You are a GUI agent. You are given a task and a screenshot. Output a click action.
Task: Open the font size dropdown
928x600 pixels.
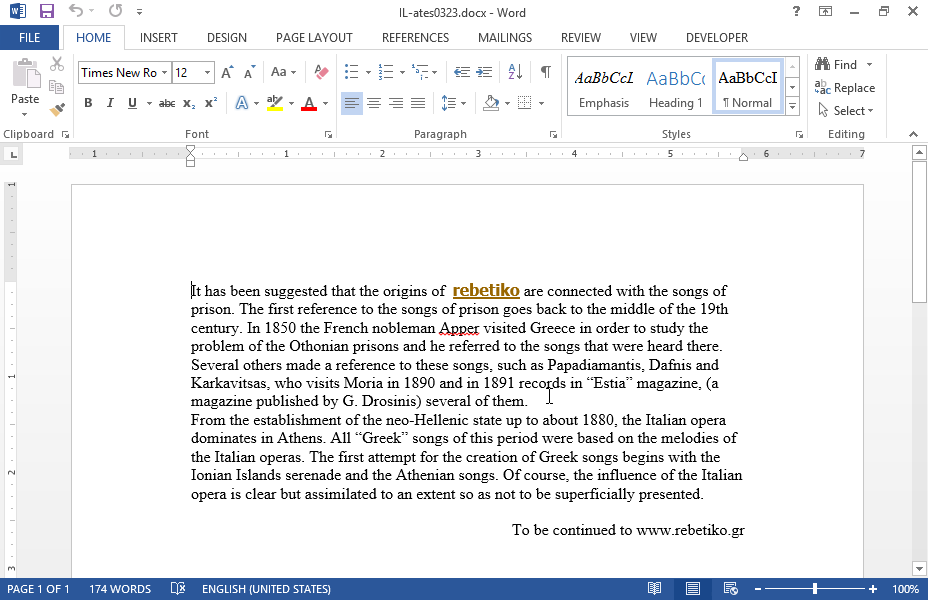pyautogui.click(x=207, y=72)
